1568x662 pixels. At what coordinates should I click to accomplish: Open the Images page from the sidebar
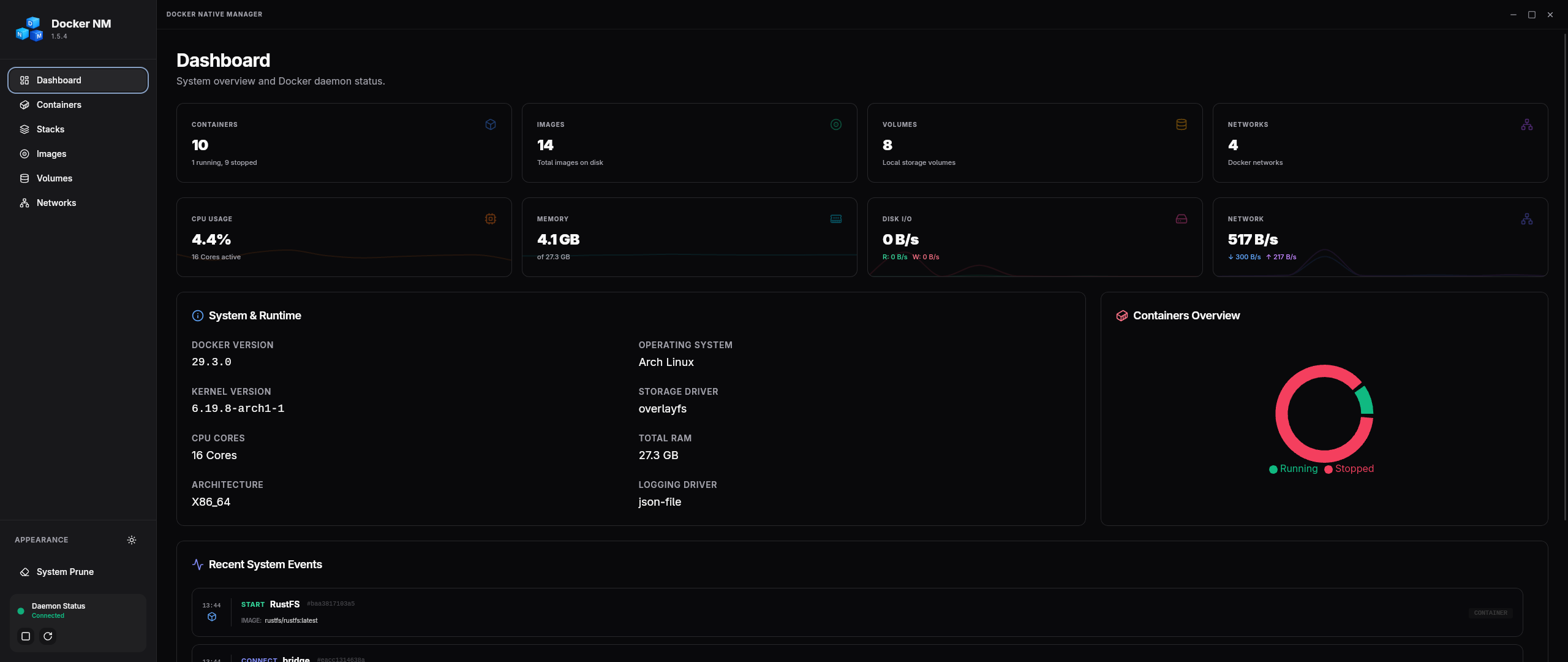pyautogui.click(x=51, y=154)
